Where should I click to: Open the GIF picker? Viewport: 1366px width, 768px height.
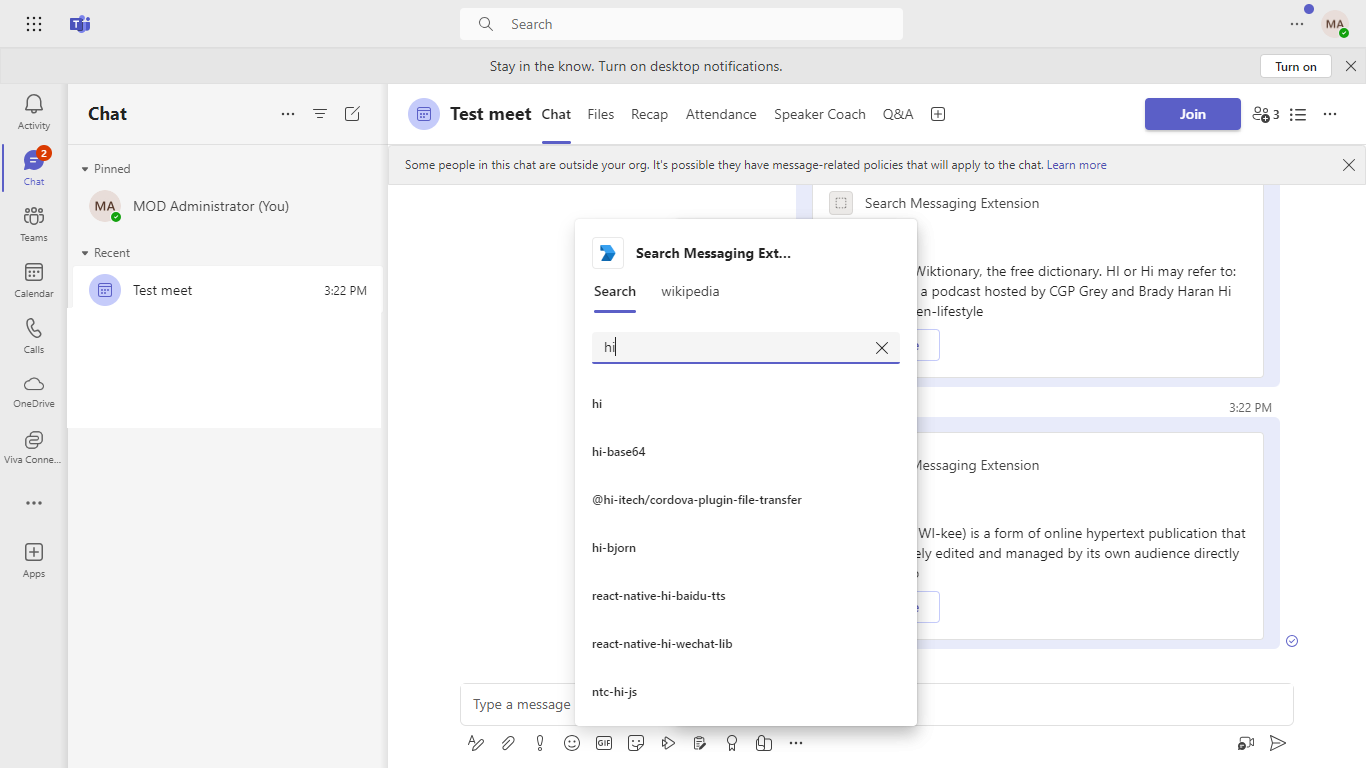click(x=604, y=743)
